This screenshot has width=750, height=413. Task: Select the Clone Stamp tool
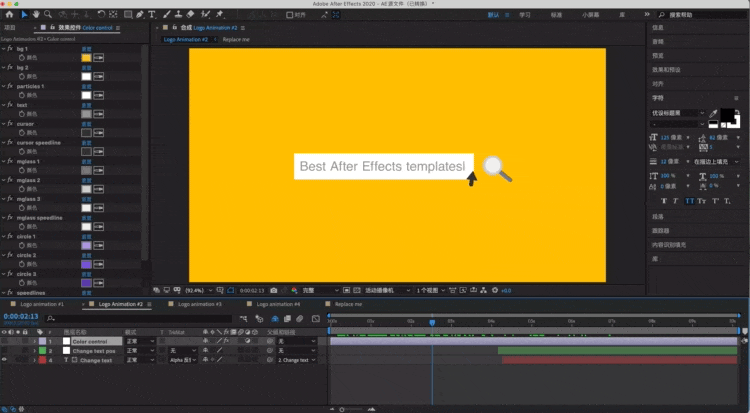tap(178, 14)
